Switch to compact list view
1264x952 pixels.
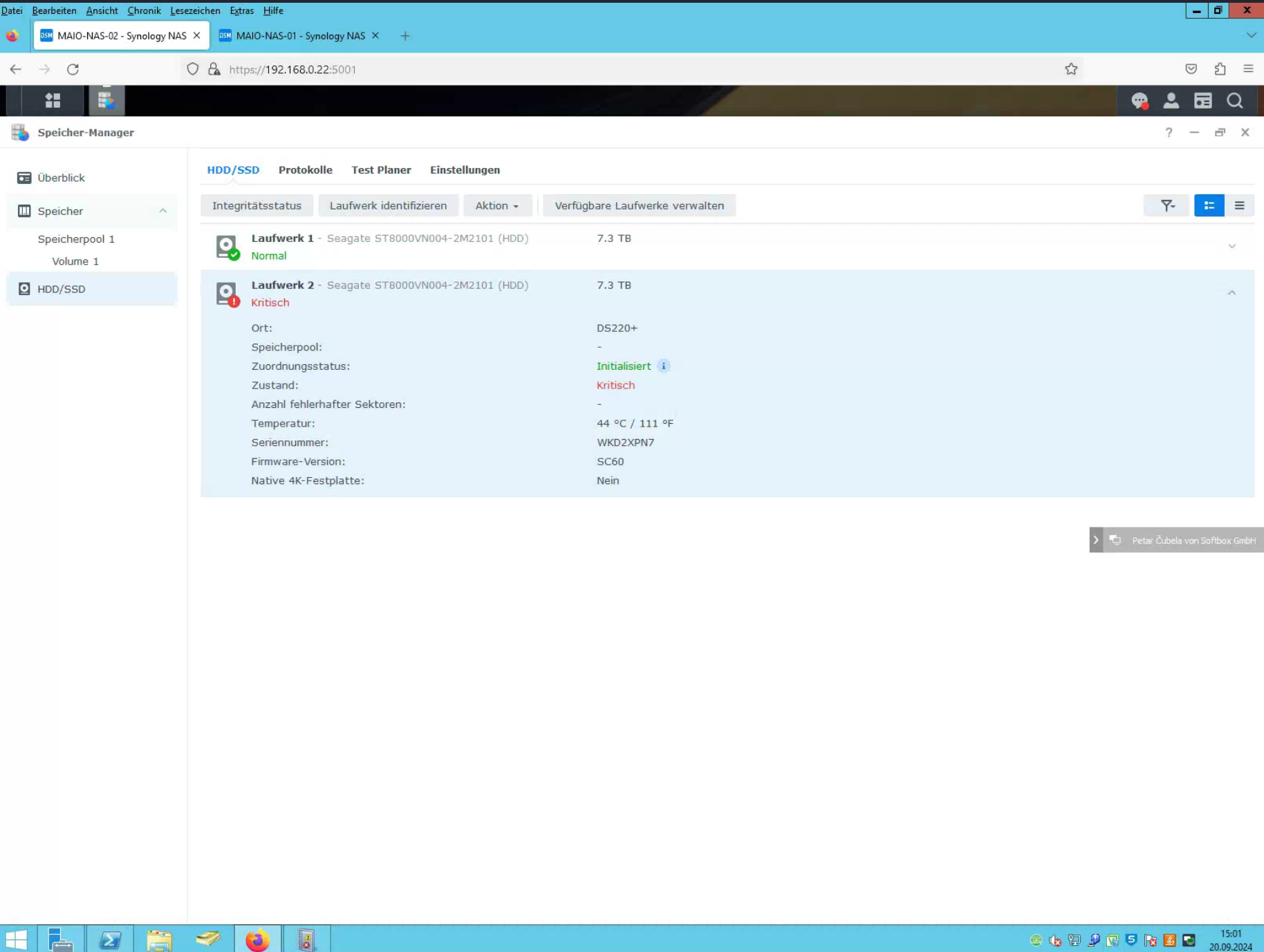point(1239,205)
